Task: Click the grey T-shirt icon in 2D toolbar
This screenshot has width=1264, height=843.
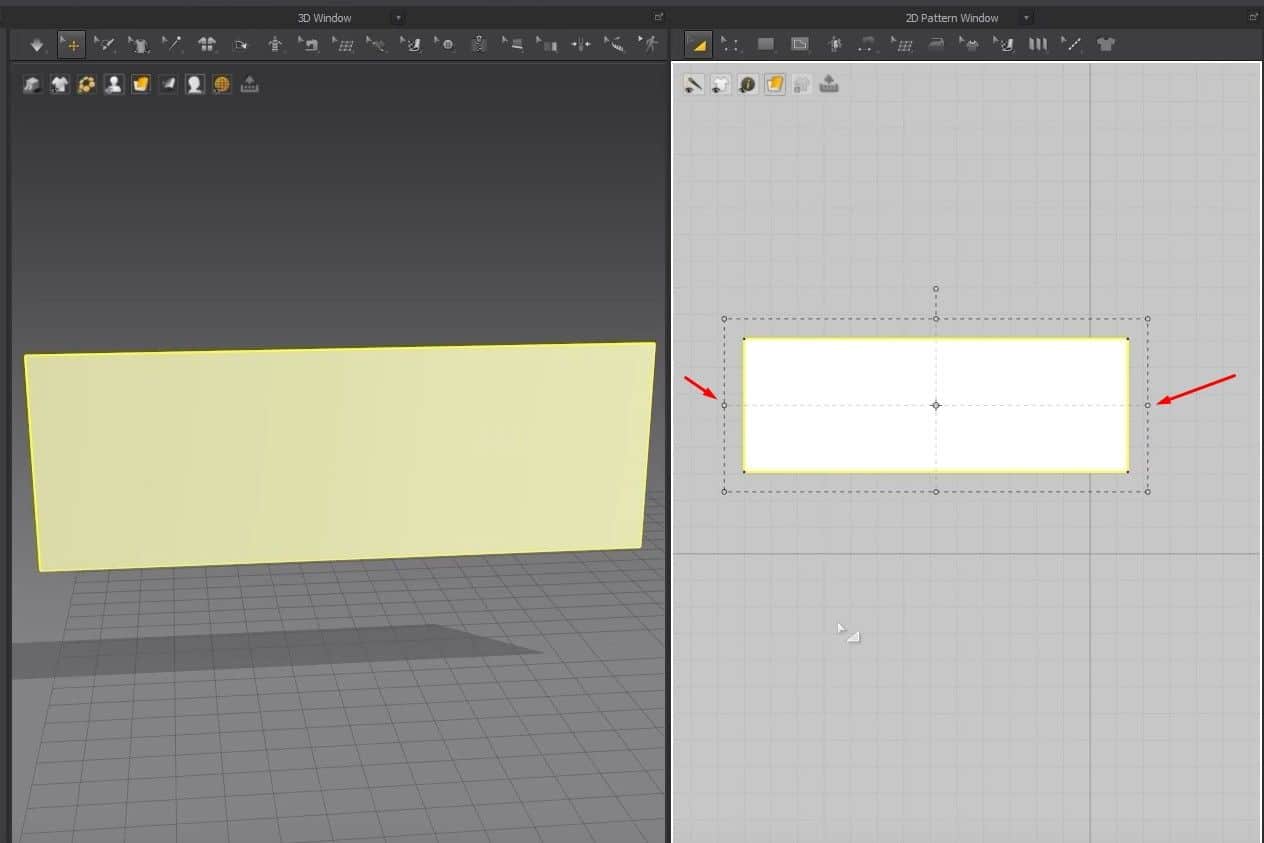Action: (x=1105, y=44)
